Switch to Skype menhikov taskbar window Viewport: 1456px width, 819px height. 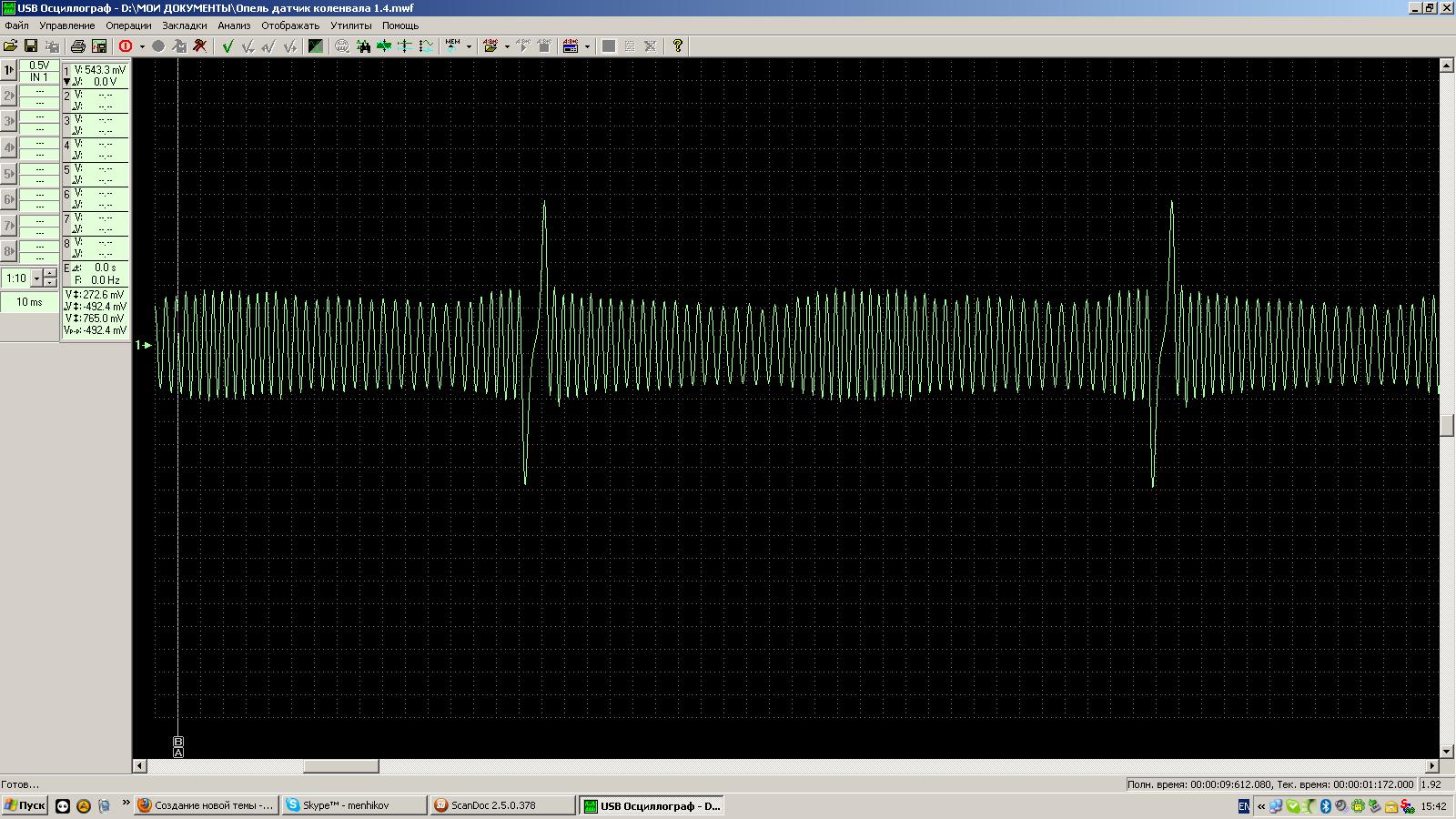coord(353,805)
